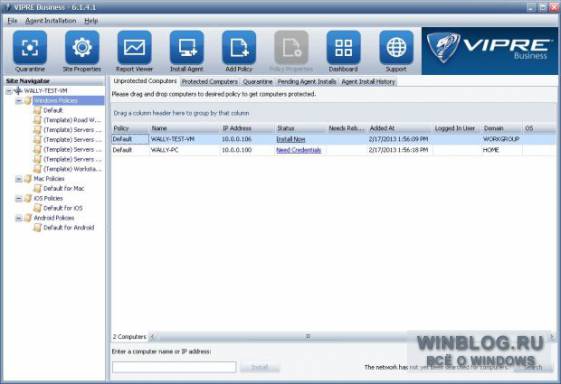Select WALLY-TEST-VM site node in navigator

point(45,91)
